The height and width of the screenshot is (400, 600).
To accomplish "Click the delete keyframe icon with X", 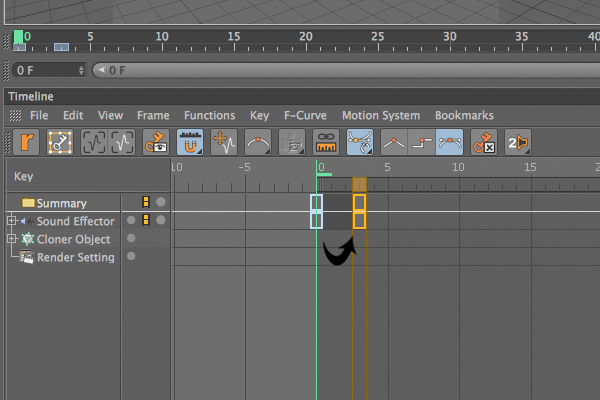I will [484, 142].
